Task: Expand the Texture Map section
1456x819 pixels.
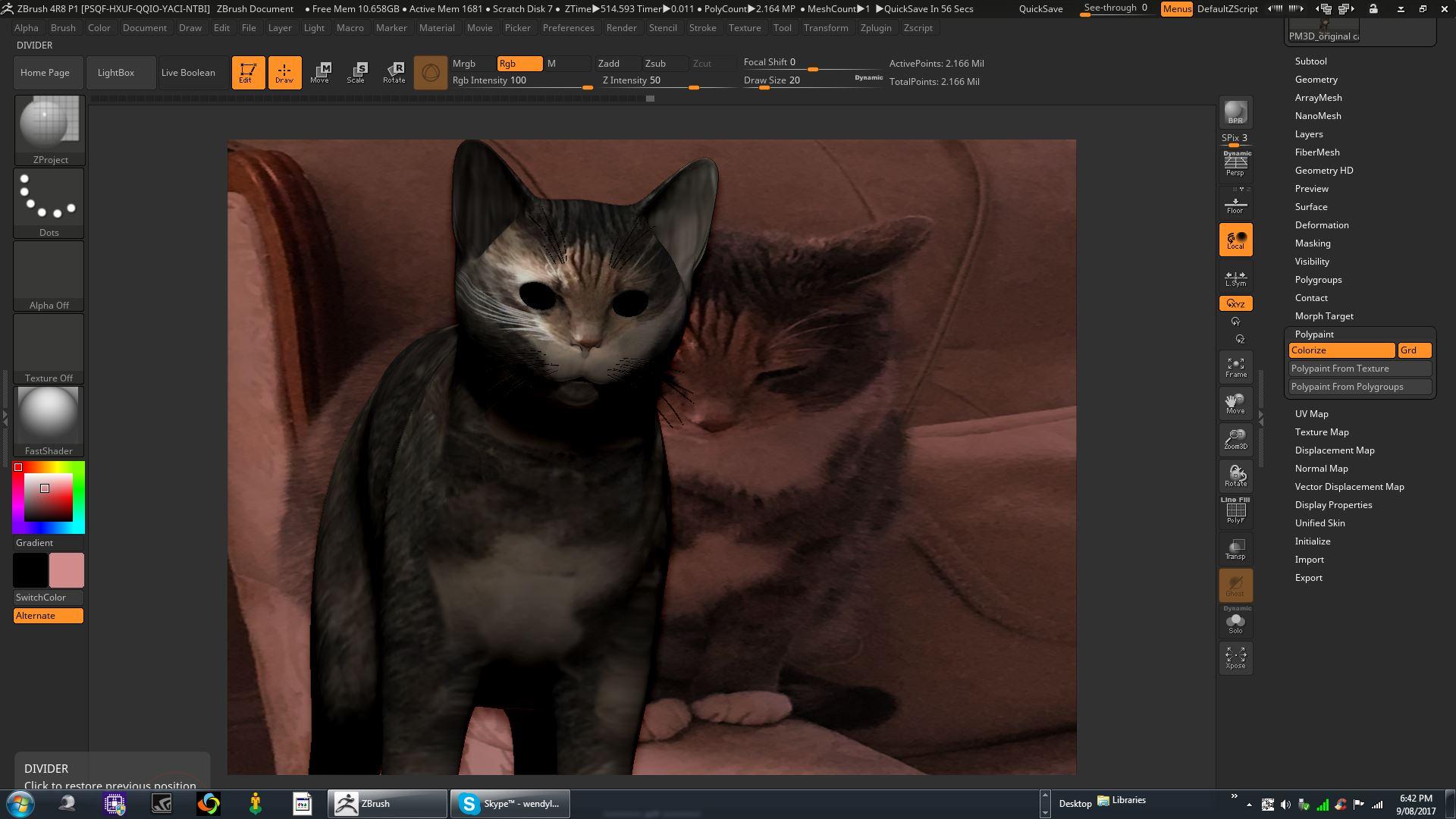Action: pos(1321,432)
